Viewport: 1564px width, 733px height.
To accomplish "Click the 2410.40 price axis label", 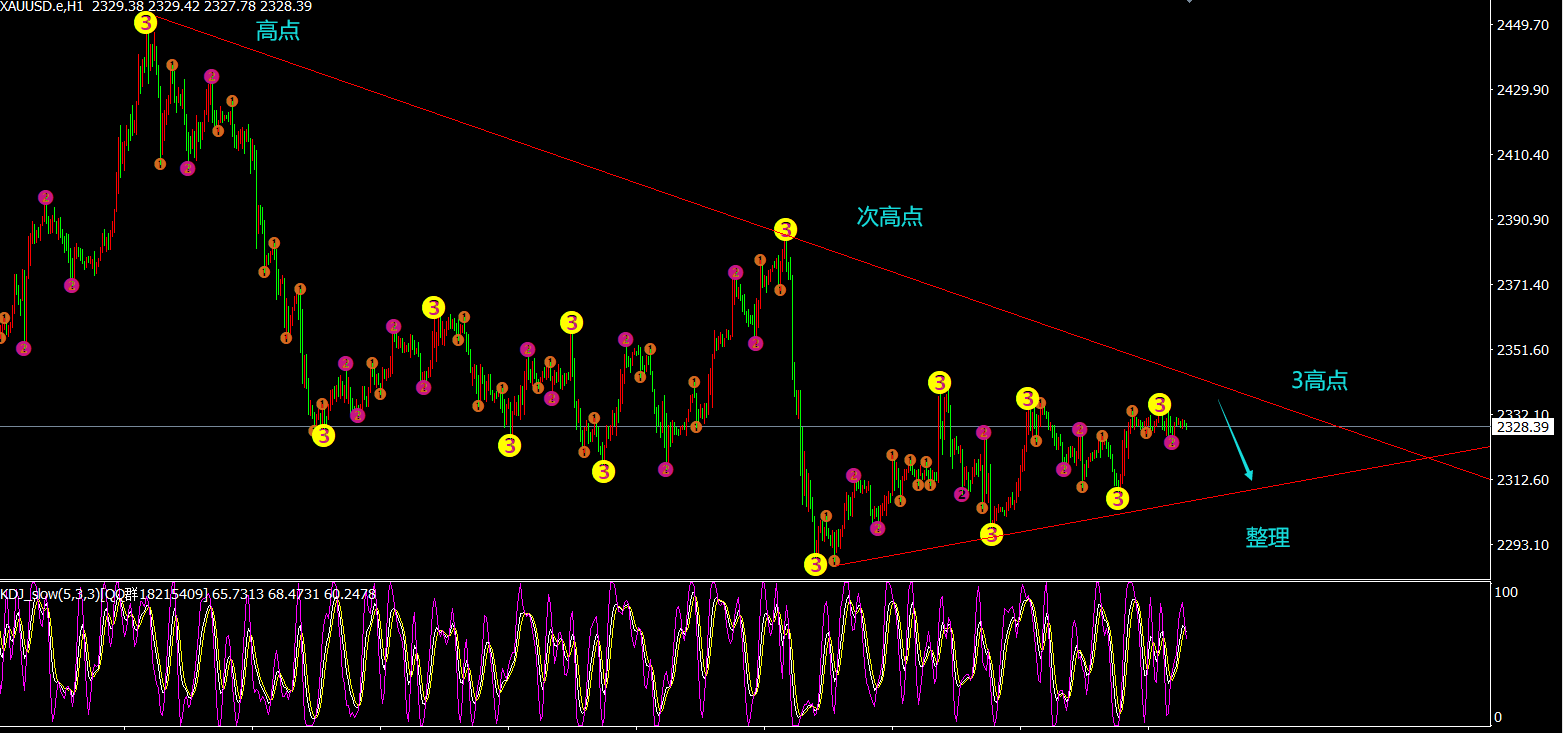I will coord(1524,155).
